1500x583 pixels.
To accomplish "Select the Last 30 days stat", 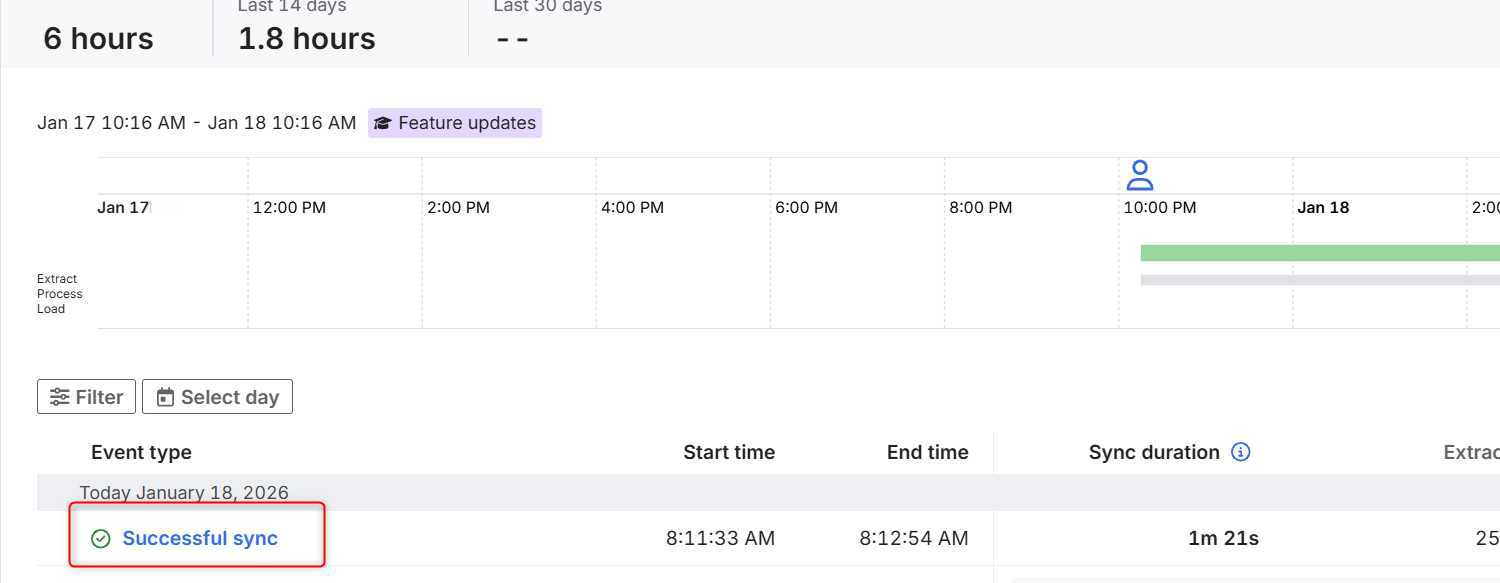I will tap(547, 30).
